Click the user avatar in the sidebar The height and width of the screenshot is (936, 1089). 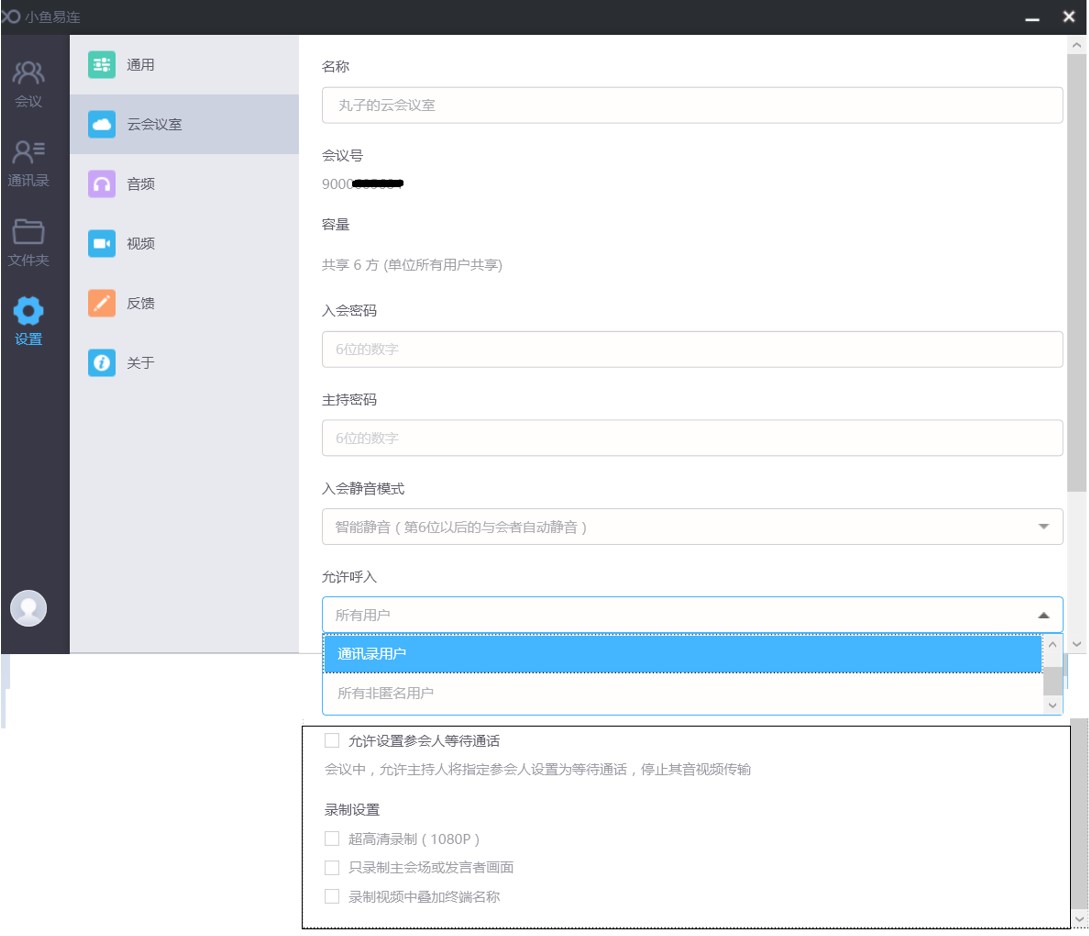coord(28,608)
